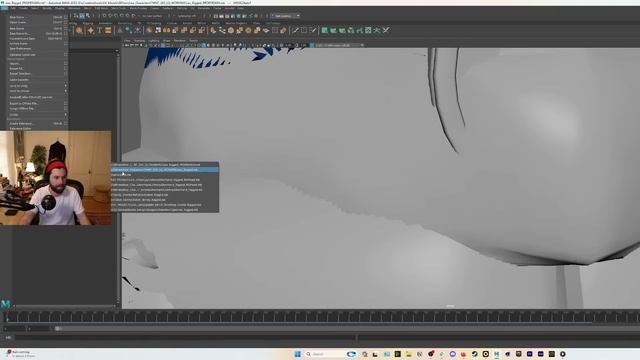Open the Windows Start button

[x=298, y=354]
